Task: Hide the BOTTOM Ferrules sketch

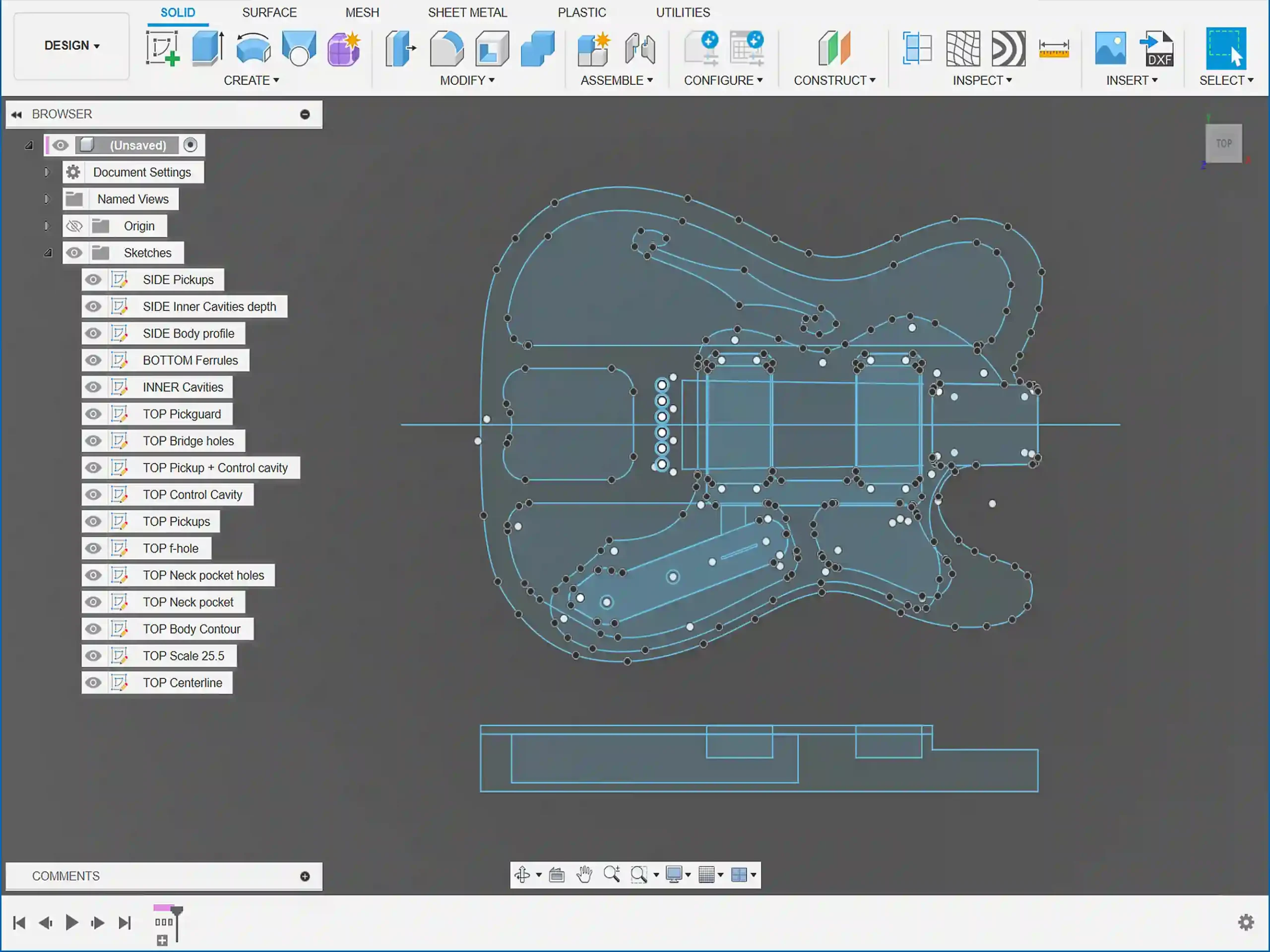Action: [93, 360]
